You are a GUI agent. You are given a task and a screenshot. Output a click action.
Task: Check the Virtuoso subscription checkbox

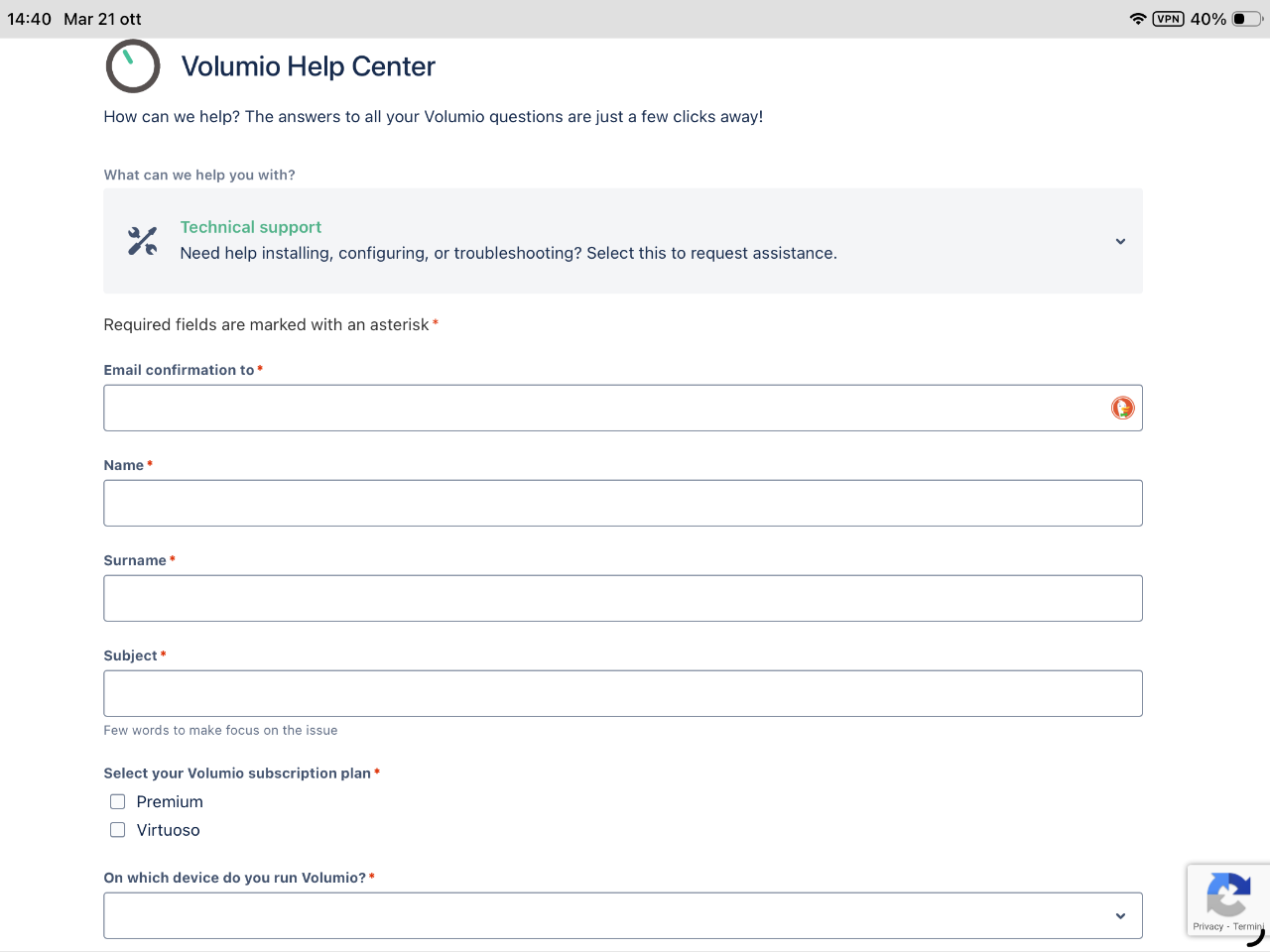point(118,830)
